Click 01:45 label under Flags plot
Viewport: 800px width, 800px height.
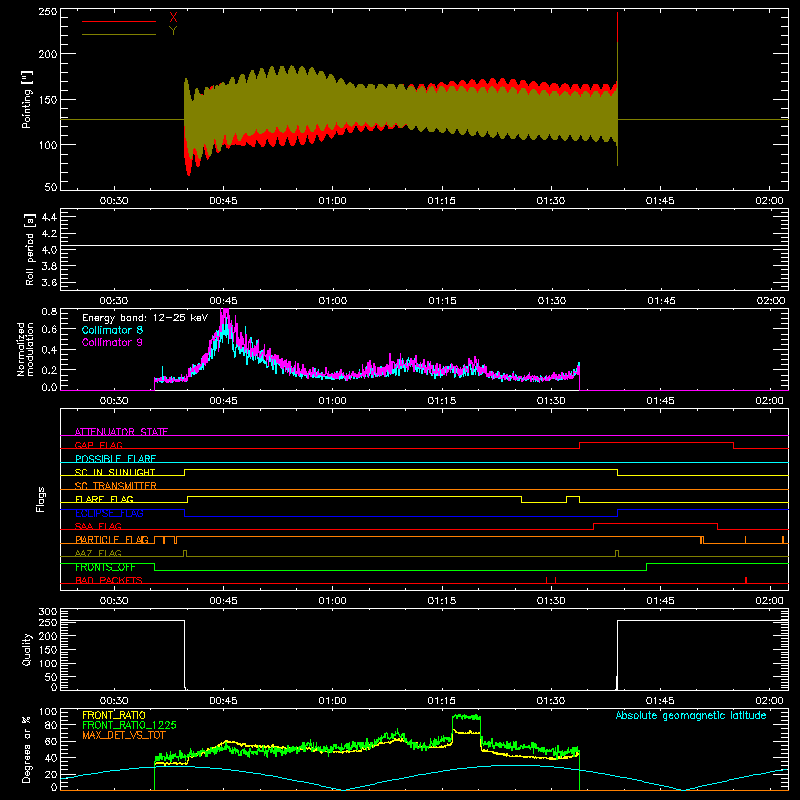coord(660,601)
